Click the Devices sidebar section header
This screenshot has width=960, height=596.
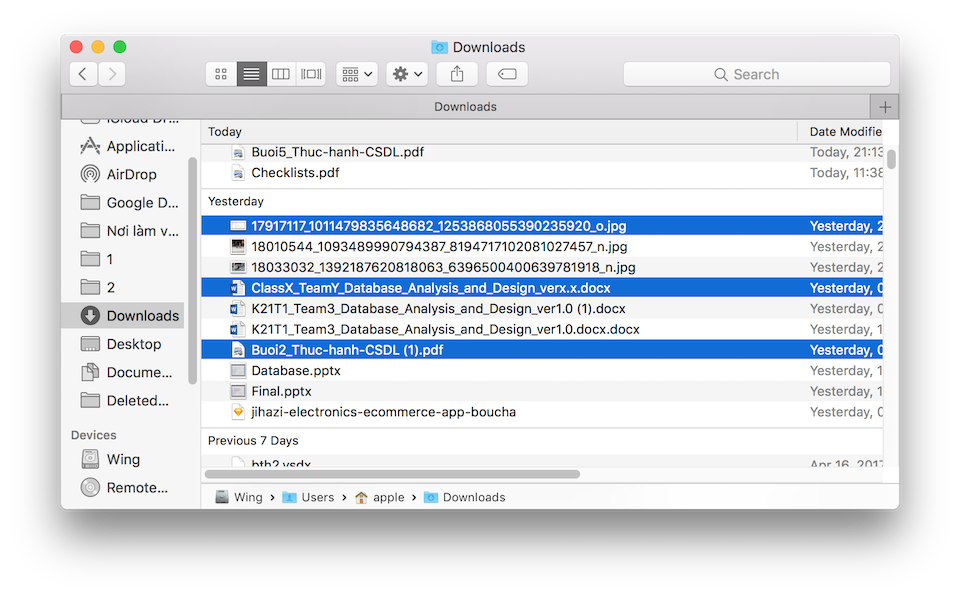(x=94, y=435)
